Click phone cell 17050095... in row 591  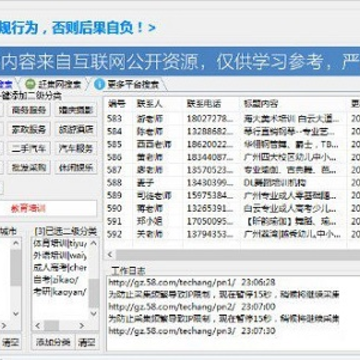(210, 221)
